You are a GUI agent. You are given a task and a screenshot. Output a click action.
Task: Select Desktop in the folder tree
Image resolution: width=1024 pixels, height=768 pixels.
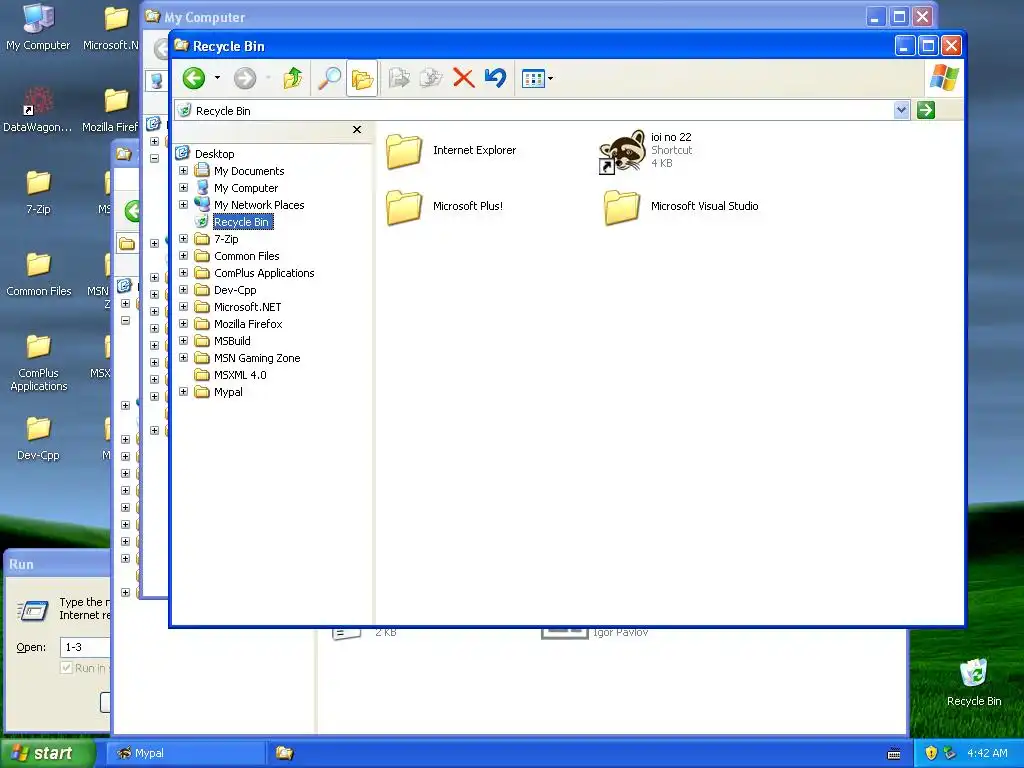tap(214, 154)
